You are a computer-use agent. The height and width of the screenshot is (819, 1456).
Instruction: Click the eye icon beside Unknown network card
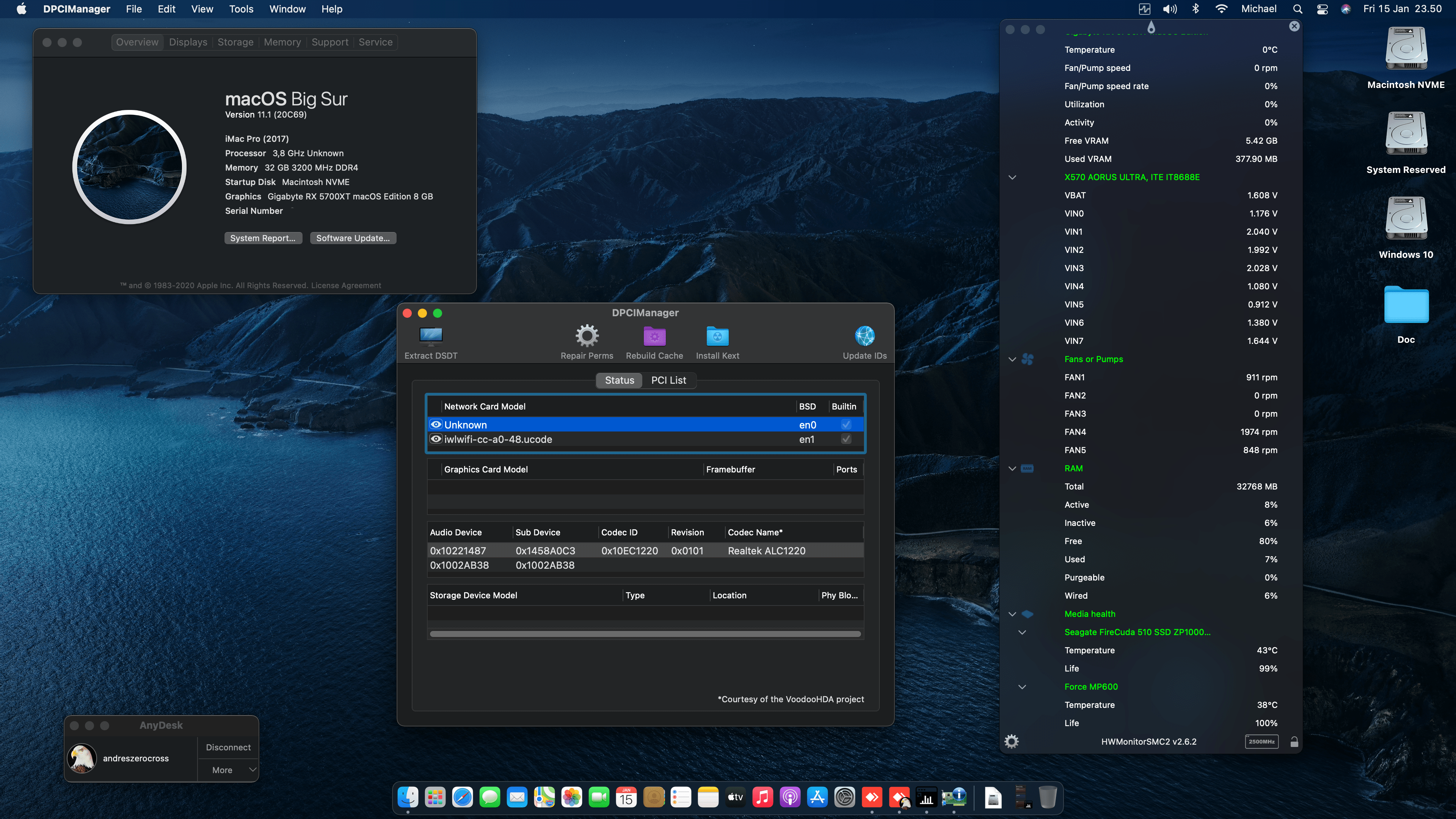coord(436,425)
